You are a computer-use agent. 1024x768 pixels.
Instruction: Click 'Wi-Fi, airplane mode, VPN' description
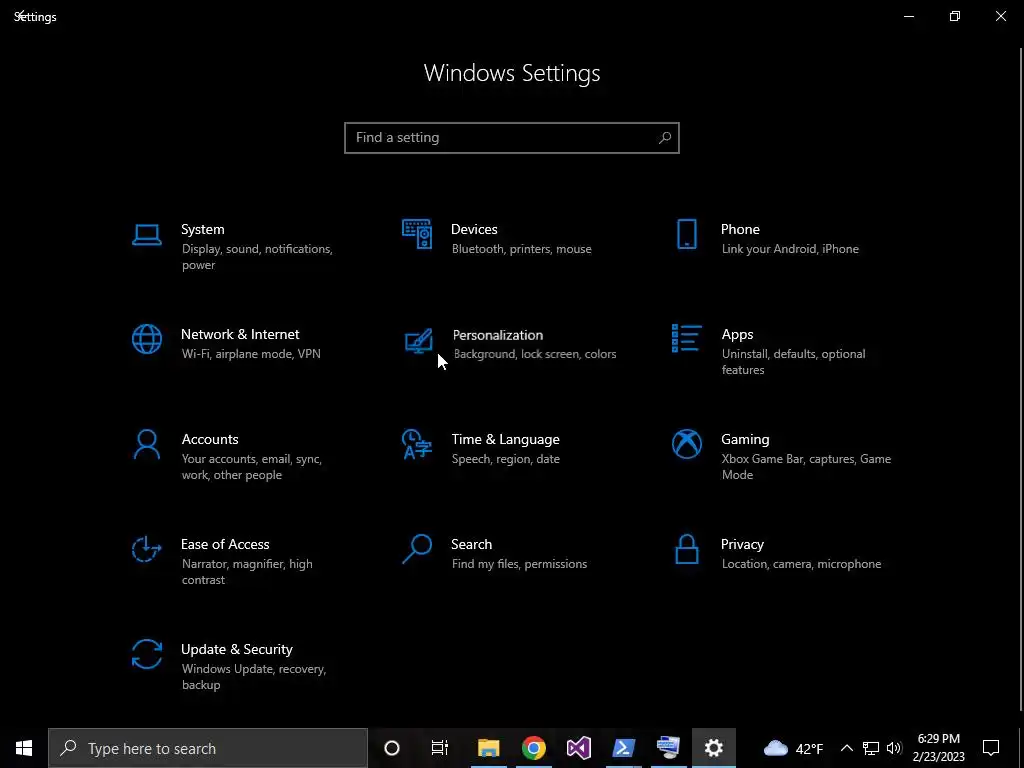251,354
